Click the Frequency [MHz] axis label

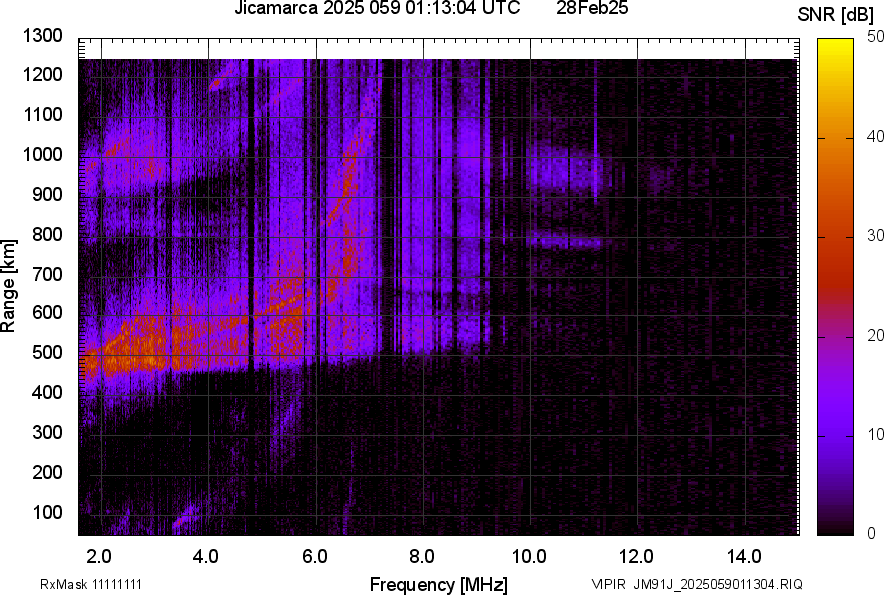[x=438, y=584]
